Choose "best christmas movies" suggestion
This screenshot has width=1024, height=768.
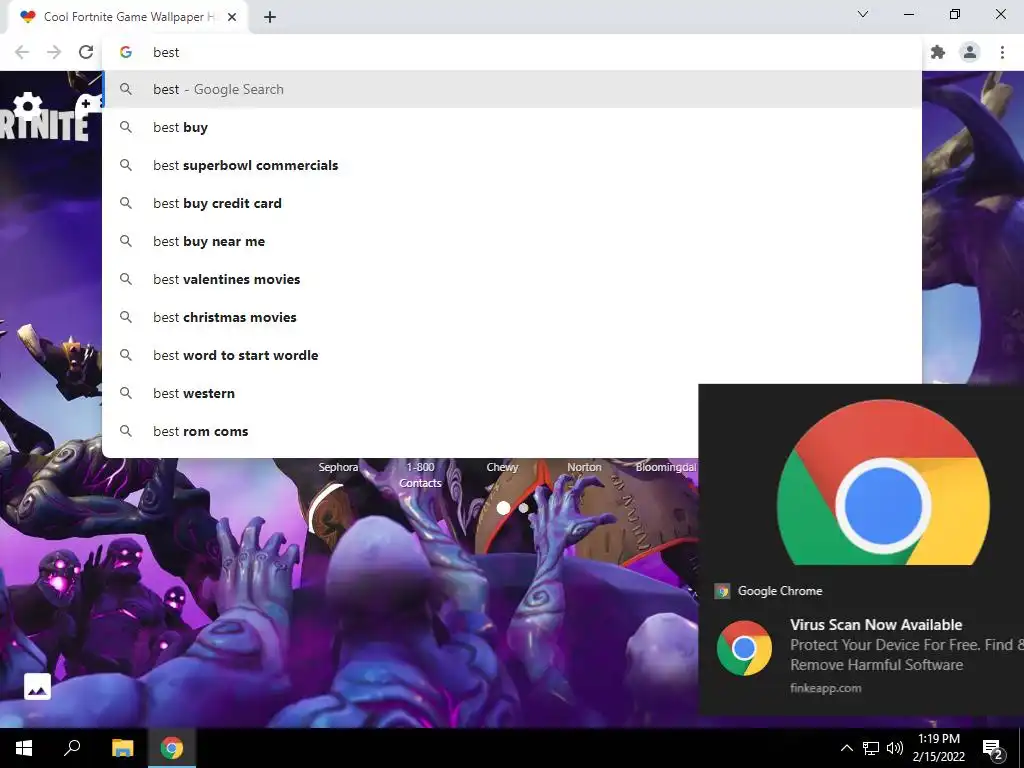(512, 317)
